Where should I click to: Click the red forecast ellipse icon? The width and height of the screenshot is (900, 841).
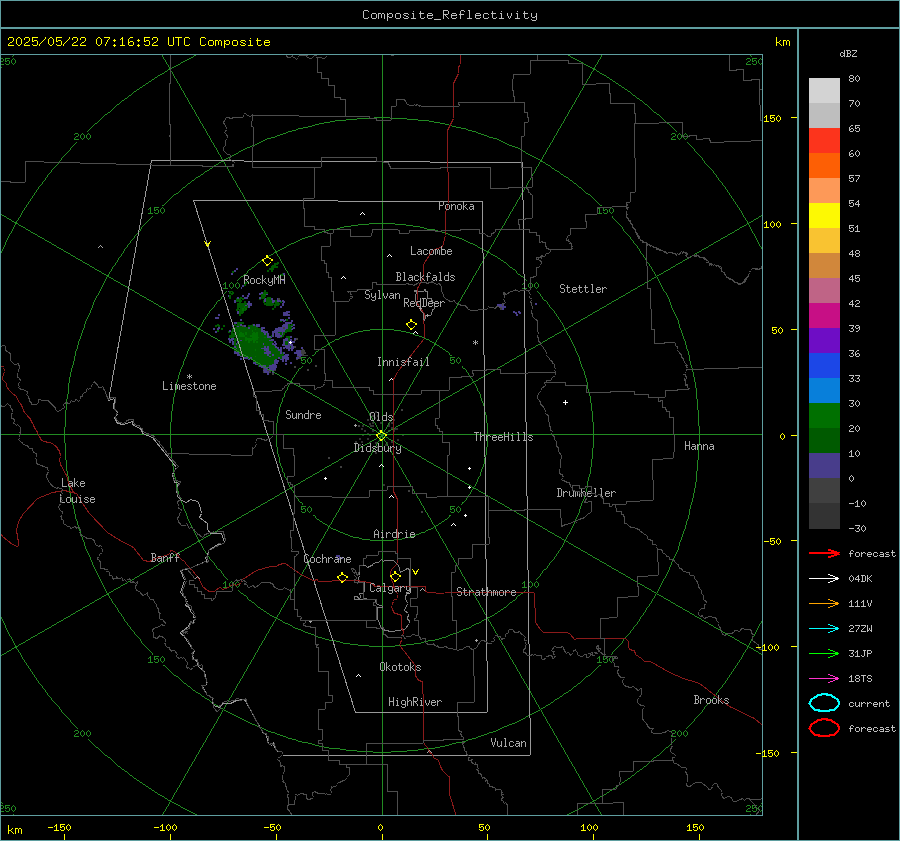[824, 728]
